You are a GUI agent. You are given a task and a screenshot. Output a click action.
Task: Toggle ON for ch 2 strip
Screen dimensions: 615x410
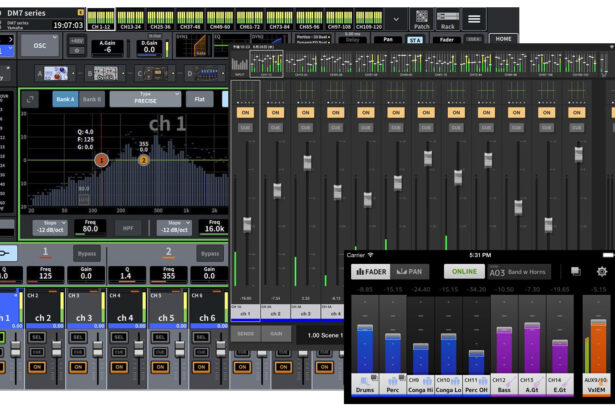tap(37, 367)
